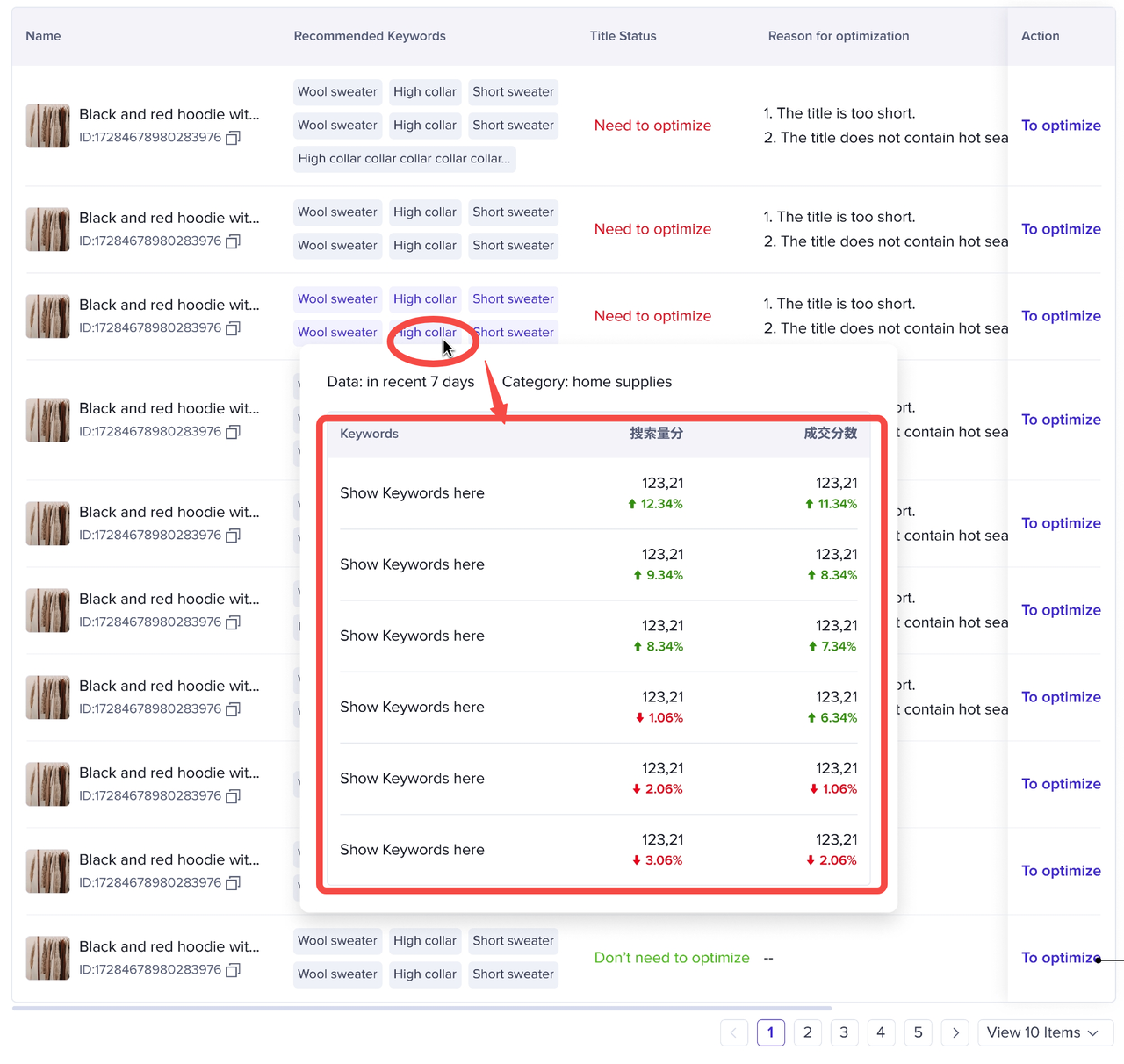
Task: Click the horizontal scrollbar under the table
Action: point(421,1008)
